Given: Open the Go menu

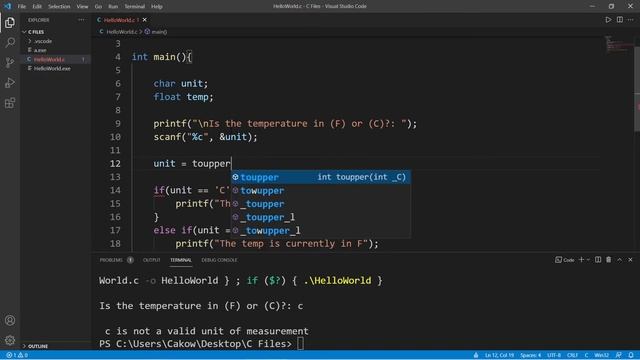Looking at the screenshot, I should point(98,7).
